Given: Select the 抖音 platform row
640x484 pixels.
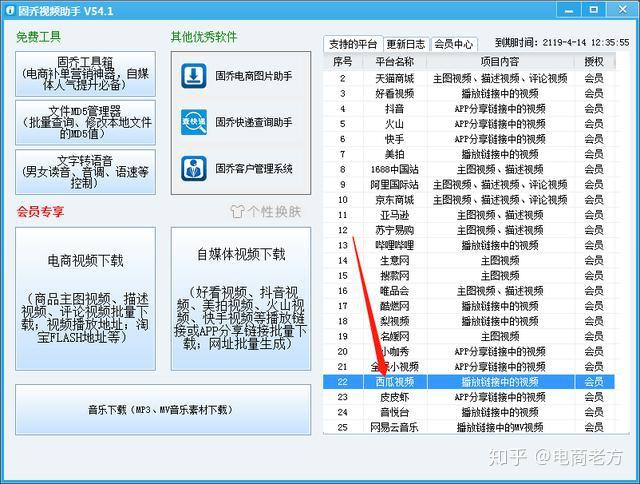Looking at the screenshot, I should point(469,109).
